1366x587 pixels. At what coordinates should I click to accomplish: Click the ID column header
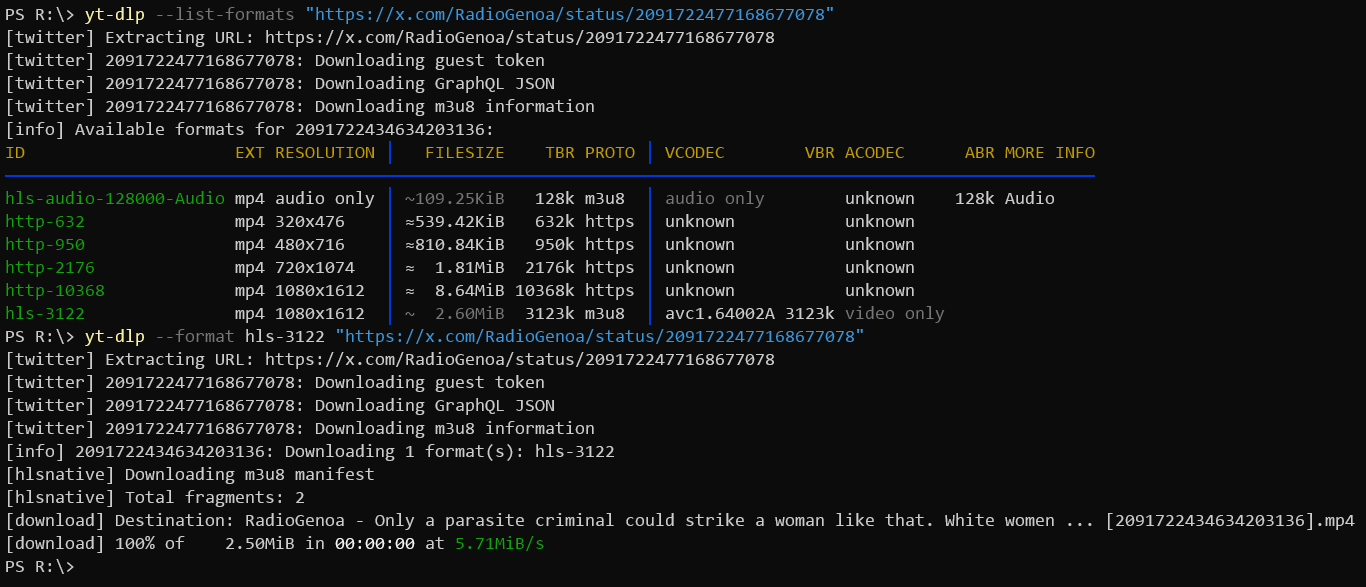(x=15, y=152)
